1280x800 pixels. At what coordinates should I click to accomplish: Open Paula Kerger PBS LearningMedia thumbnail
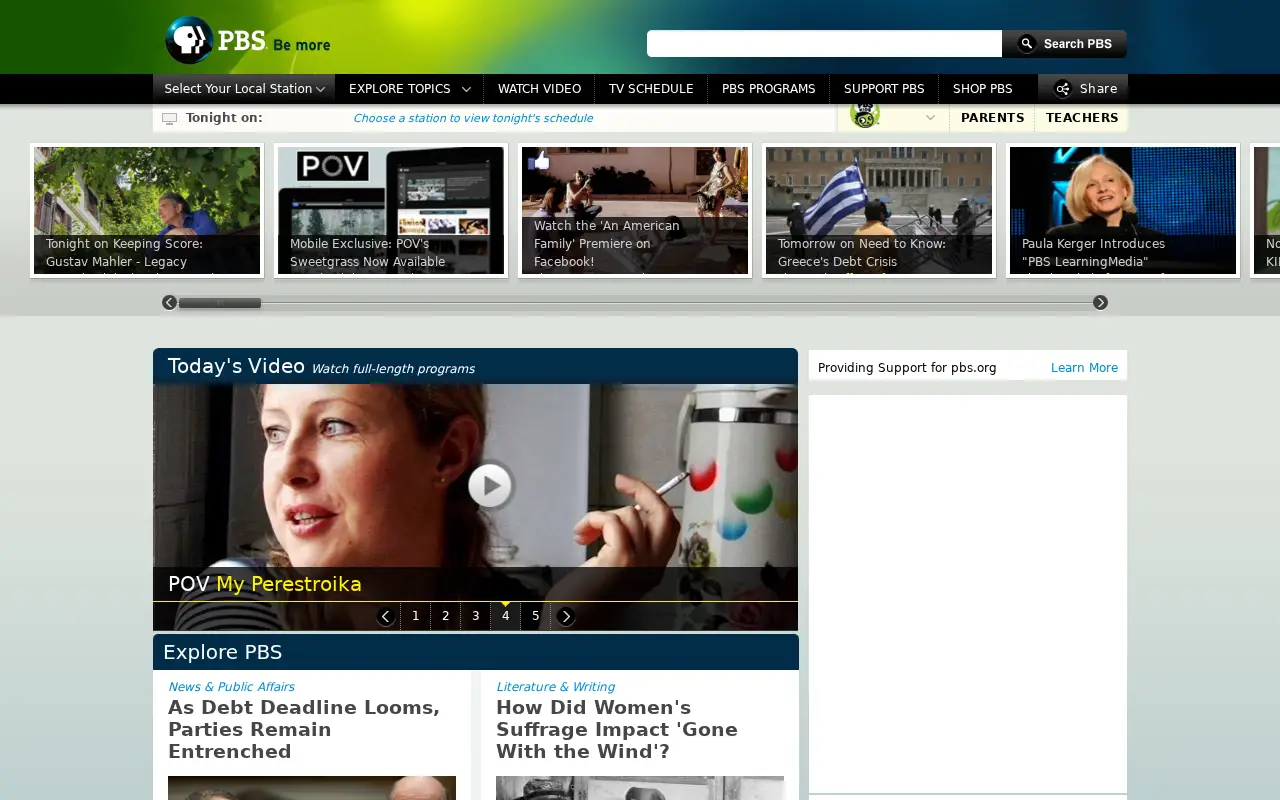click(x=1123, y=210)
